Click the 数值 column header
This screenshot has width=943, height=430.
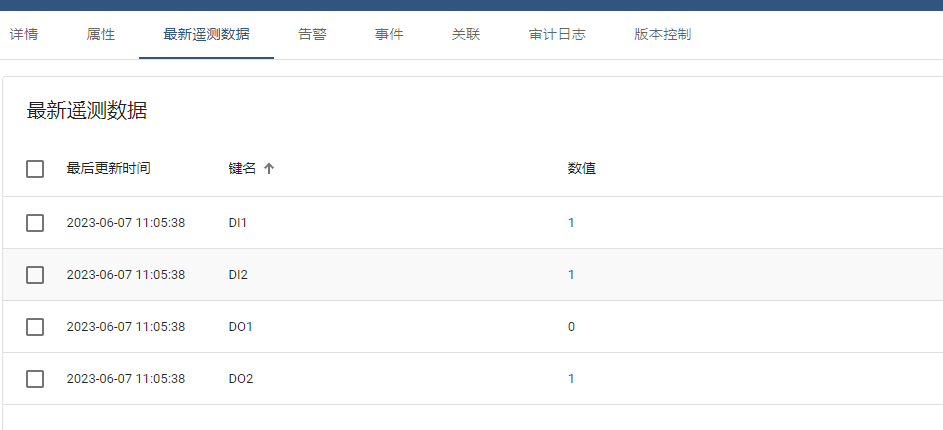click(582, 168)
